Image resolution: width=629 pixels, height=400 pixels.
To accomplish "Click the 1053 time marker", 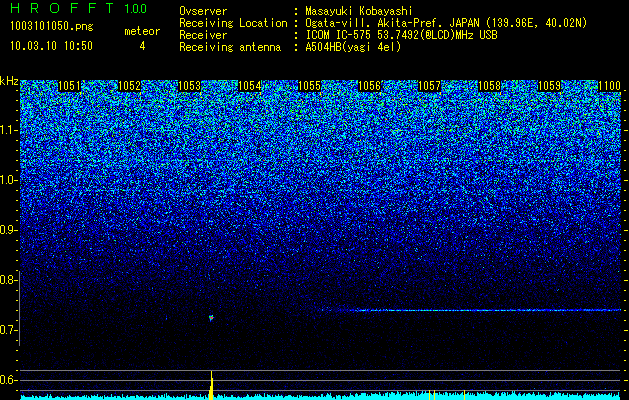I will click(x=189, y=86).
